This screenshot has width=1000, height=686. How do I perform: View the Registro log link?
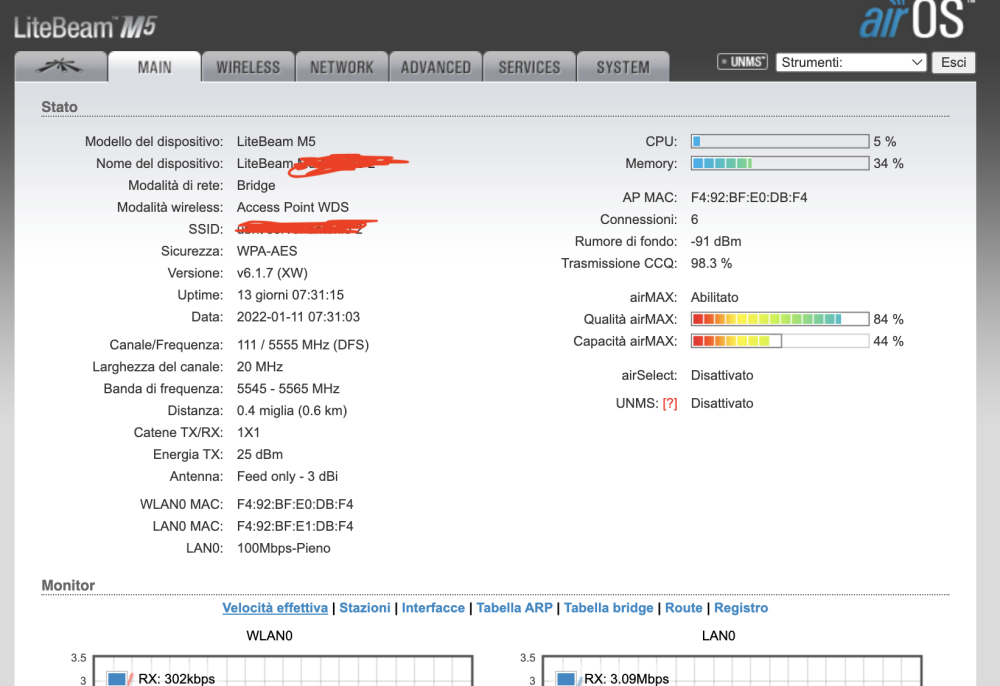point(741,608)
